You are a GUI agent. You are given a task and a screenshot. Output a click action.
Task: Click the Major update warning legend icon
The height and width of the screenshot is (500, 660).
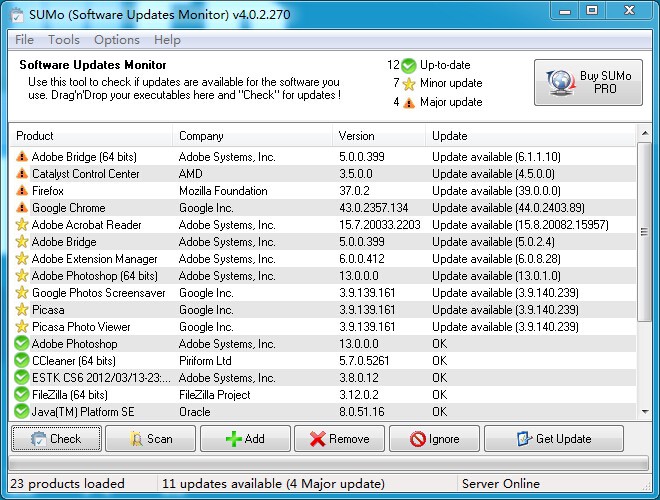pos(409,102)
